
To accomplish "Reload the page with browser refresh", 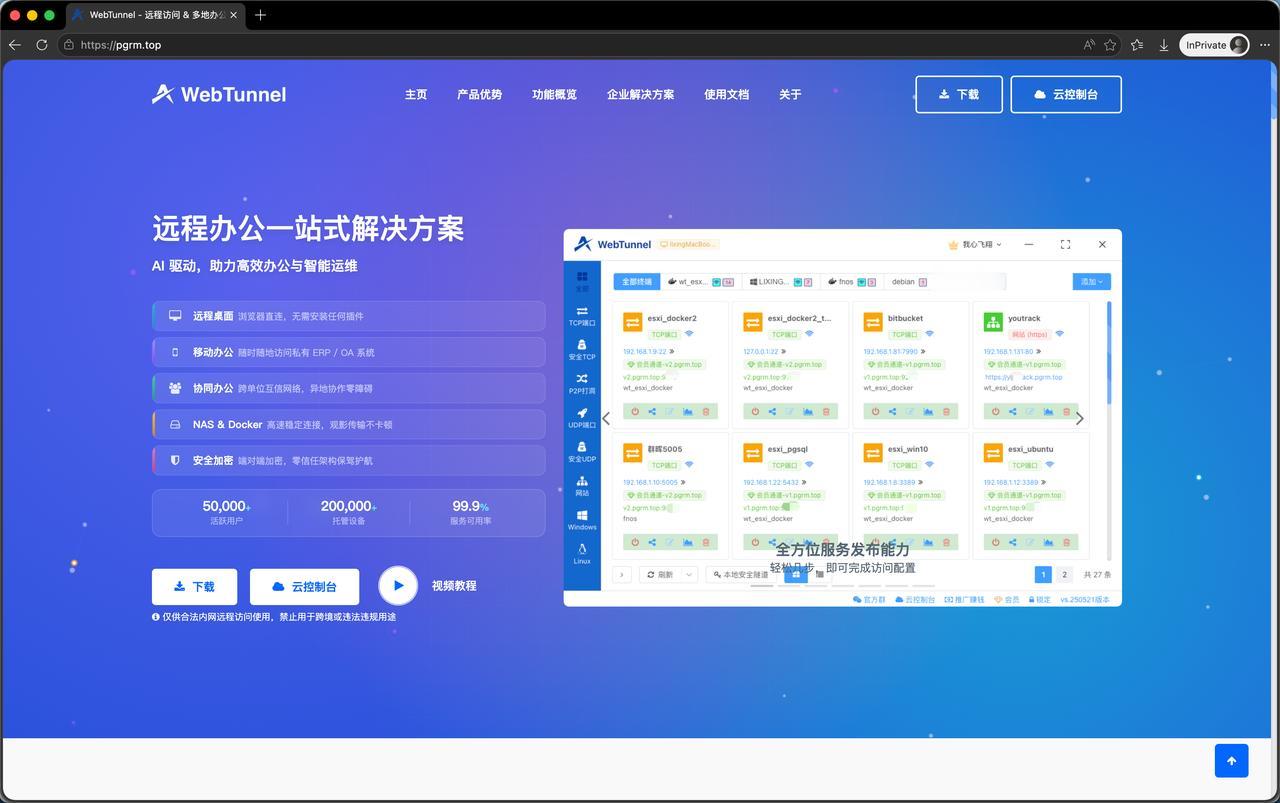I will tap(42, 45).
